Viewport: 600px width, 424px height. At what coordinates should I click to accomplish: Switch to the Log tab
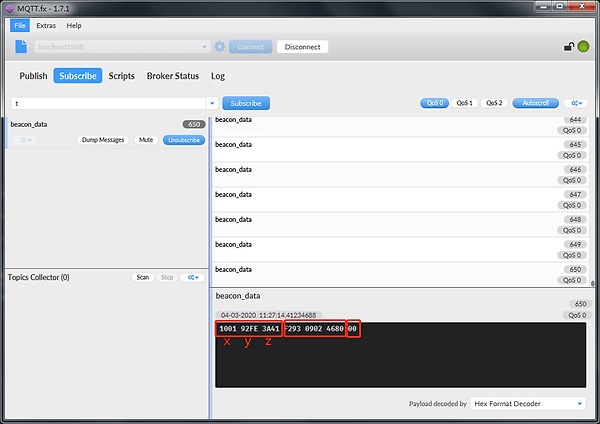click(218, 76)
